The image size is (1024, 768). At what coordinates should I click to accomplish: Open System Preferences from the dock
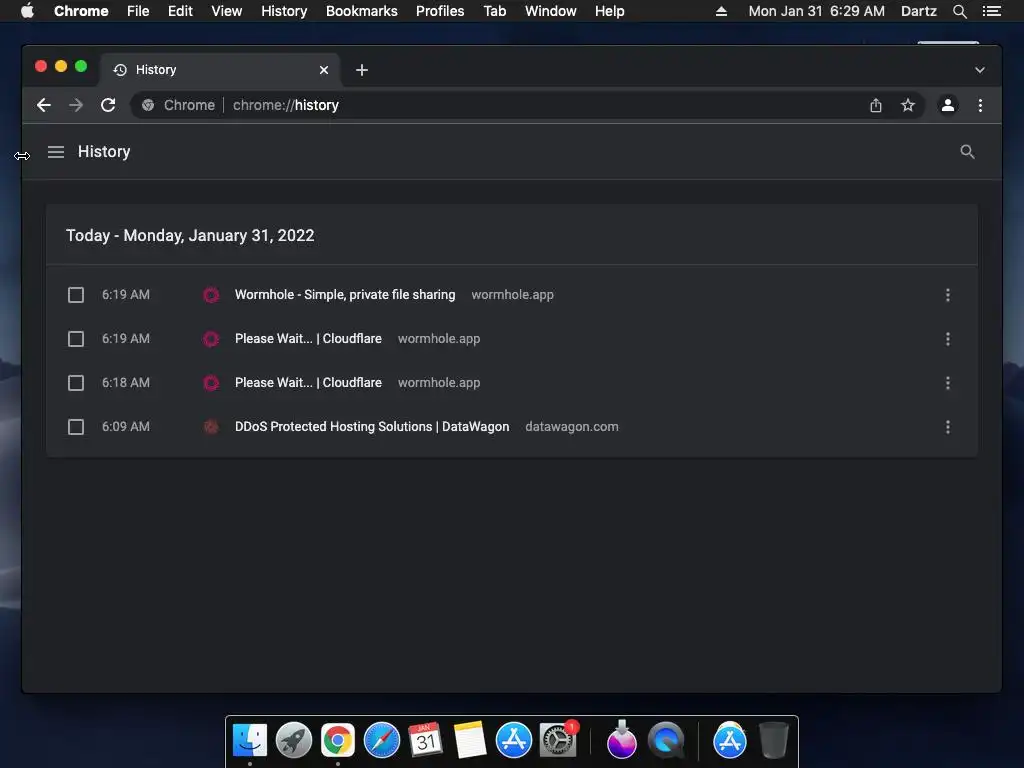558,740
